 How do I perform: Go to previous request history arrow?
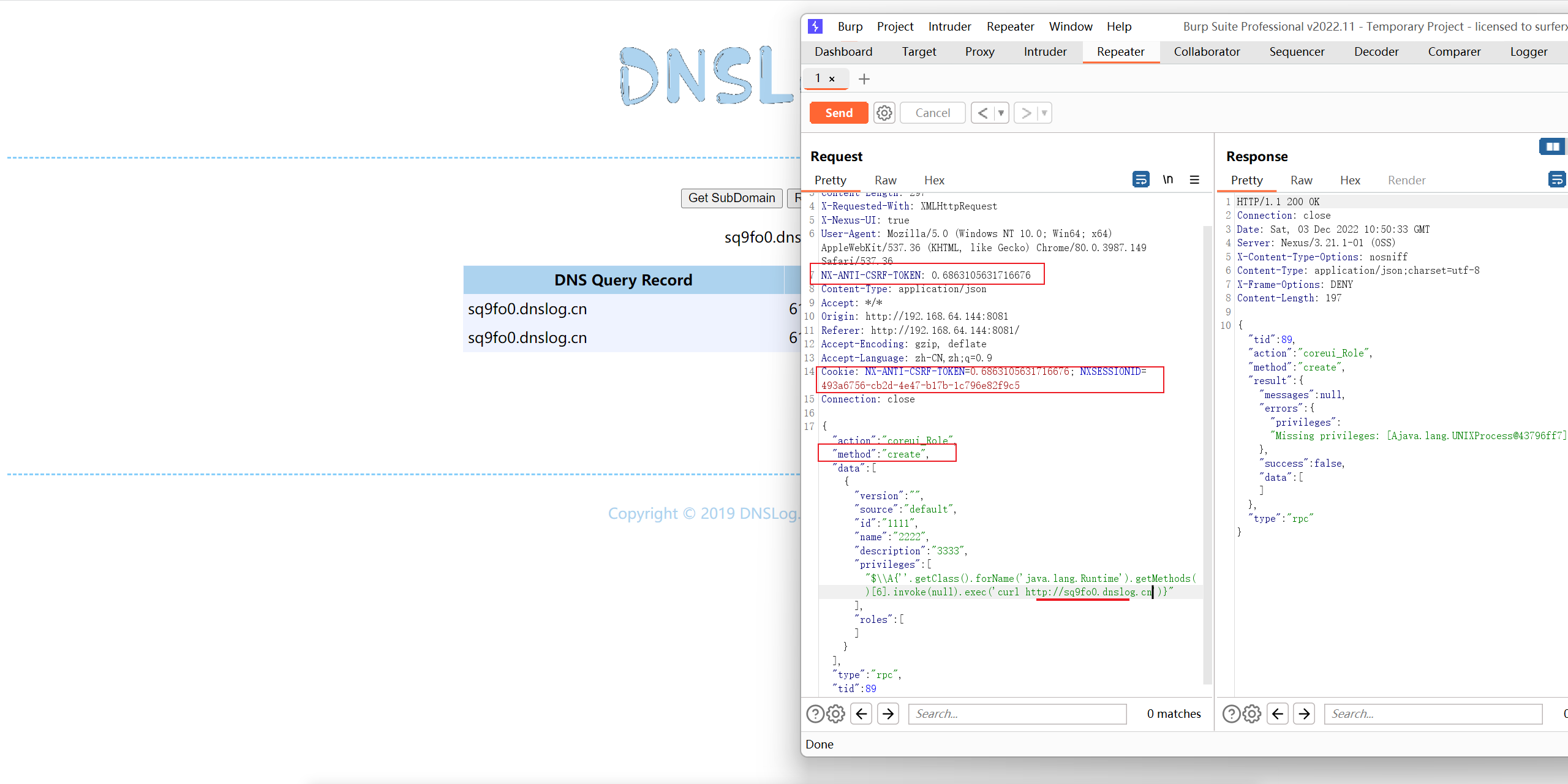click(982, 113)
